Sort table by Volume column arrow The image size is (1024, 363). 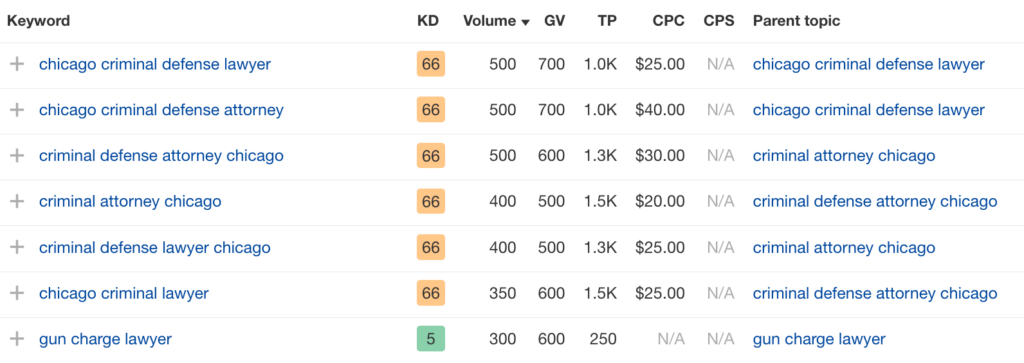click(525, 22)
